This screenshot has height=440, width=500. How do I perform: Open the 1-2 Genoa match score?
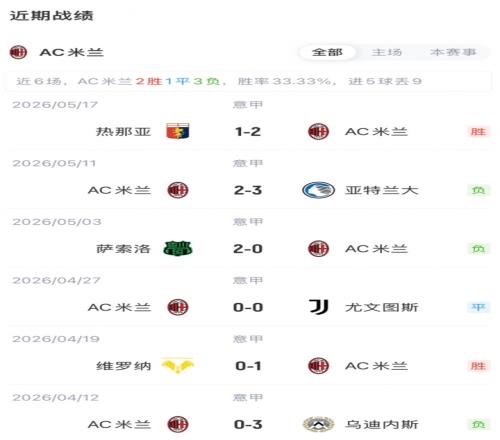click(x=248, y=132)
